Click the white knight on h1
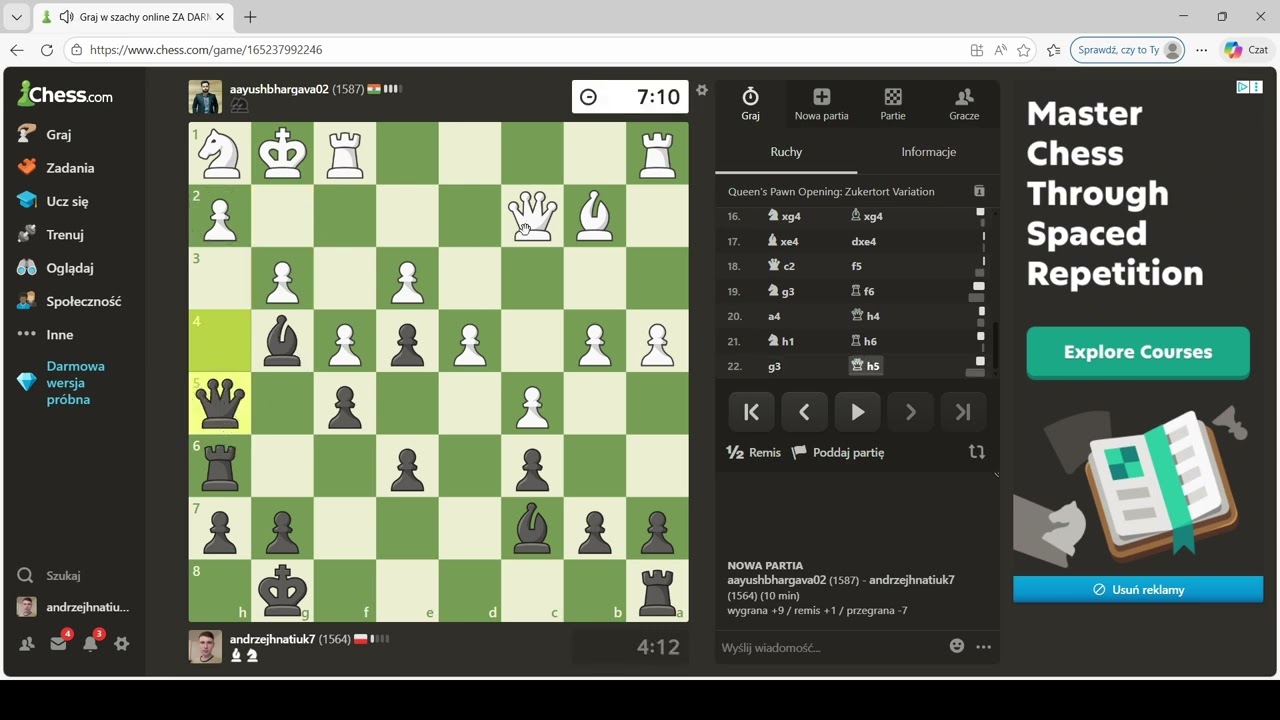 coord(220,153)
